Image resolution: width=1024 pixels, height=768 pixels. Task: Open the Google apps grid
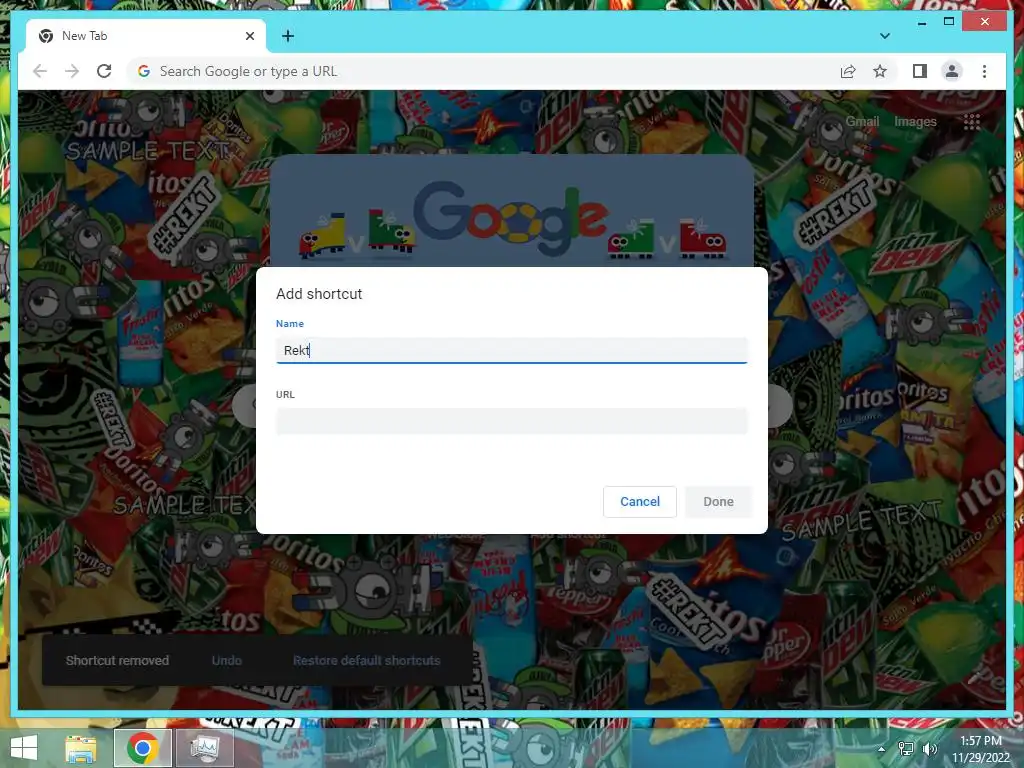pos(972,121)
